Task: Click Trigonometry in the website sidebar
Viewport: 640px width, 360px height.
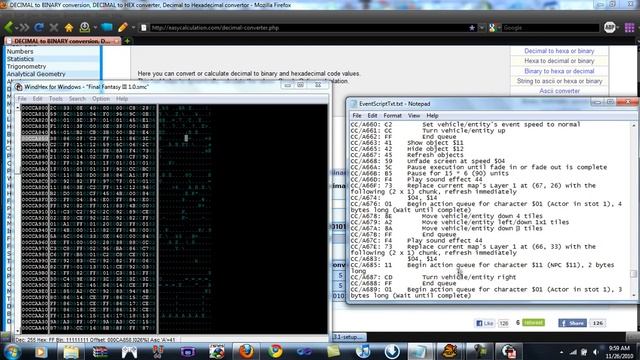Action: [26, 66]
